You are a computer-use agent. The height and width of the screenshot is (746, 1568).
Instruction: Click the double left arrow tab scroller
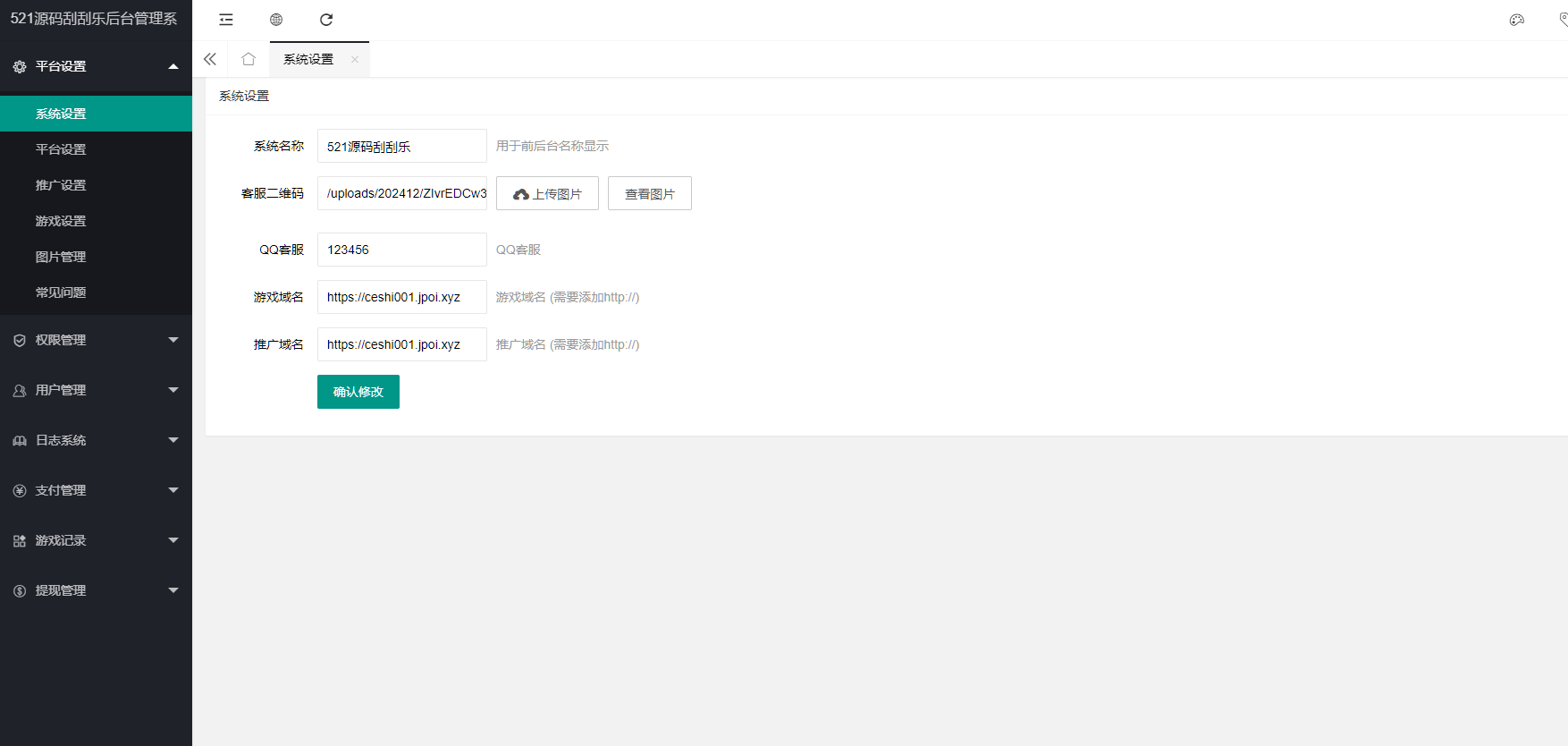tap(210, 59)
